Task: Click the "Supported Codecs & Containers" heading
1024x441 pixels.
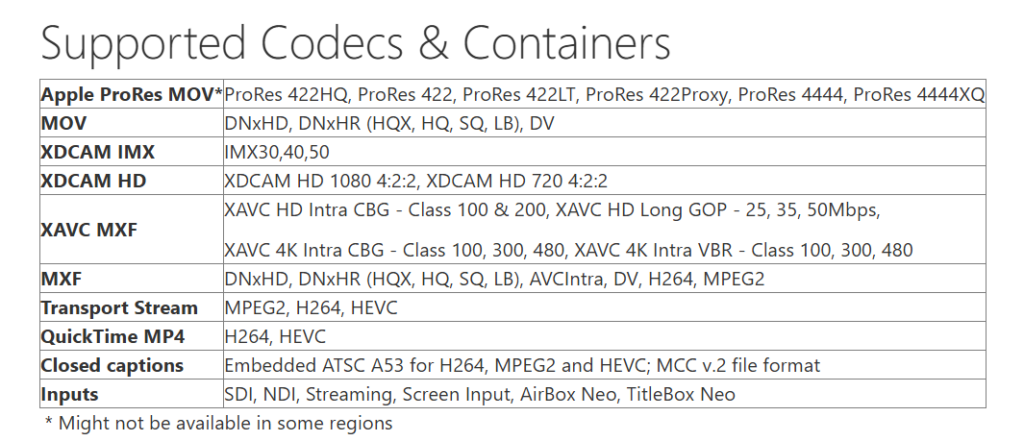Action: (x=355, y=43)
